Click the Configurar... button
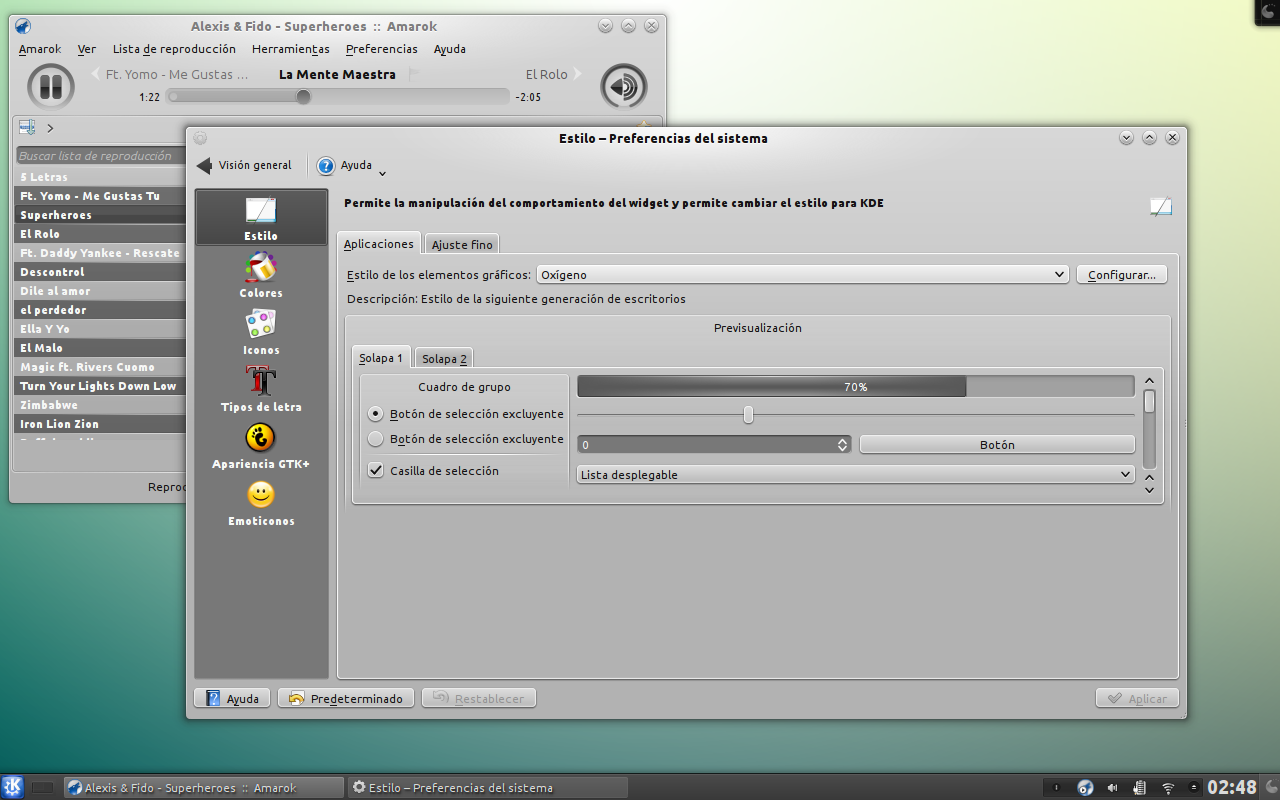 coord(1122,274)
